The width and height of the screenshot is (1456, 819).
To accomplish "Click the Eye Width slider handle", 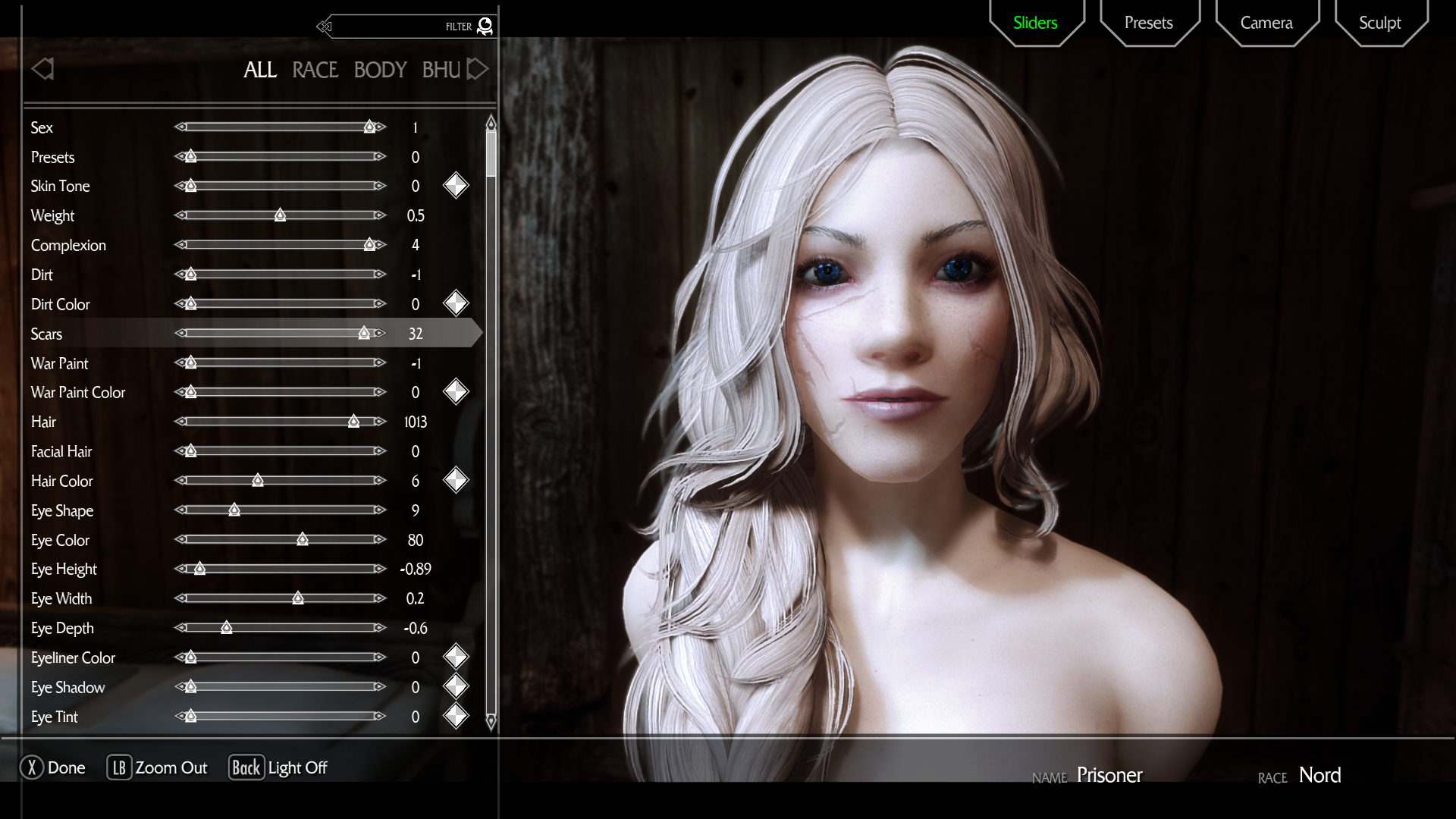I will click(298, 598).
